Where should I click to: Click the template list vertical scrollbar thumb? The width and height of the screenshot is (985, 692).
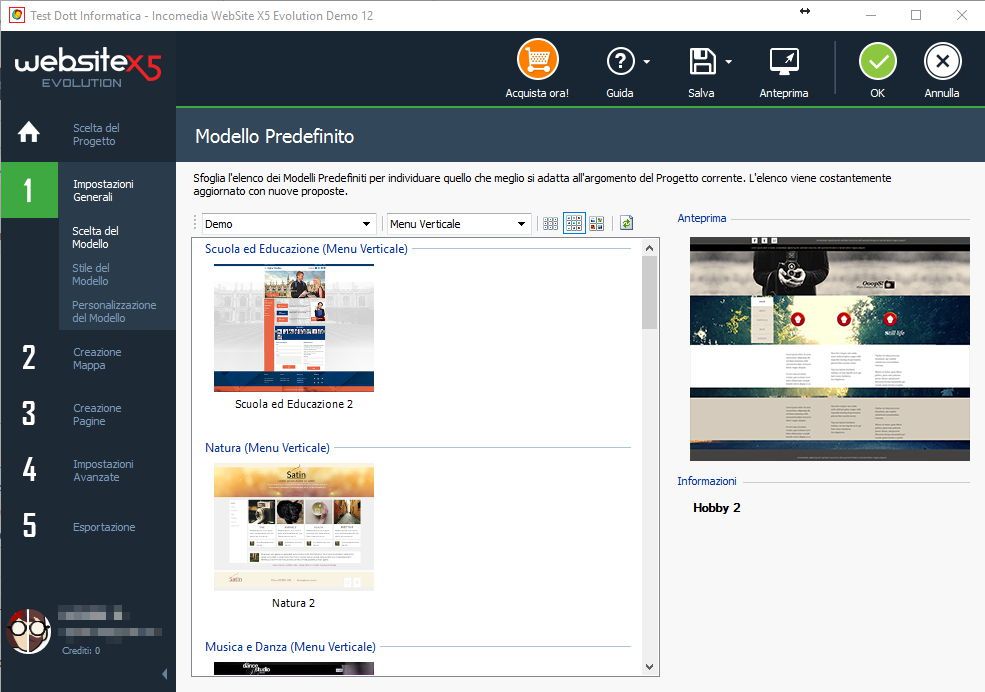point(649,292)
